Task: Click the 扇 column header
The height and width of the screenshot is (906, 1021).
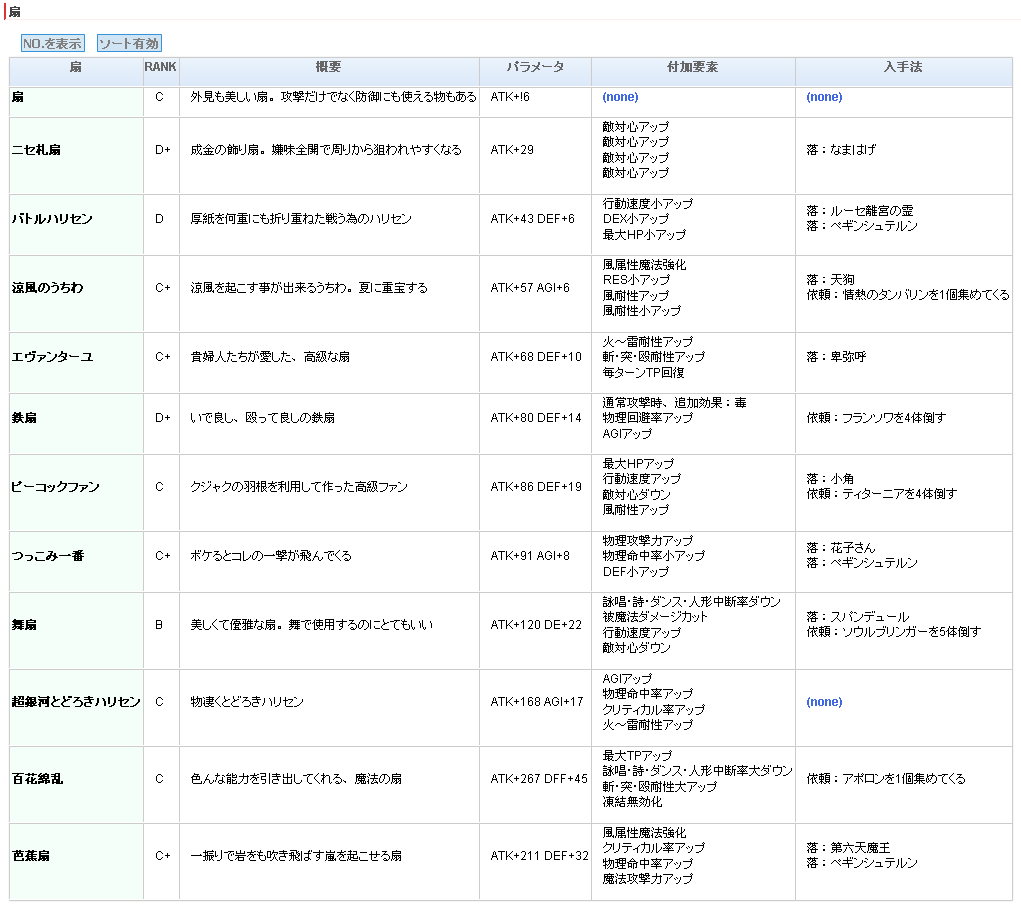Action: [76, 68]
